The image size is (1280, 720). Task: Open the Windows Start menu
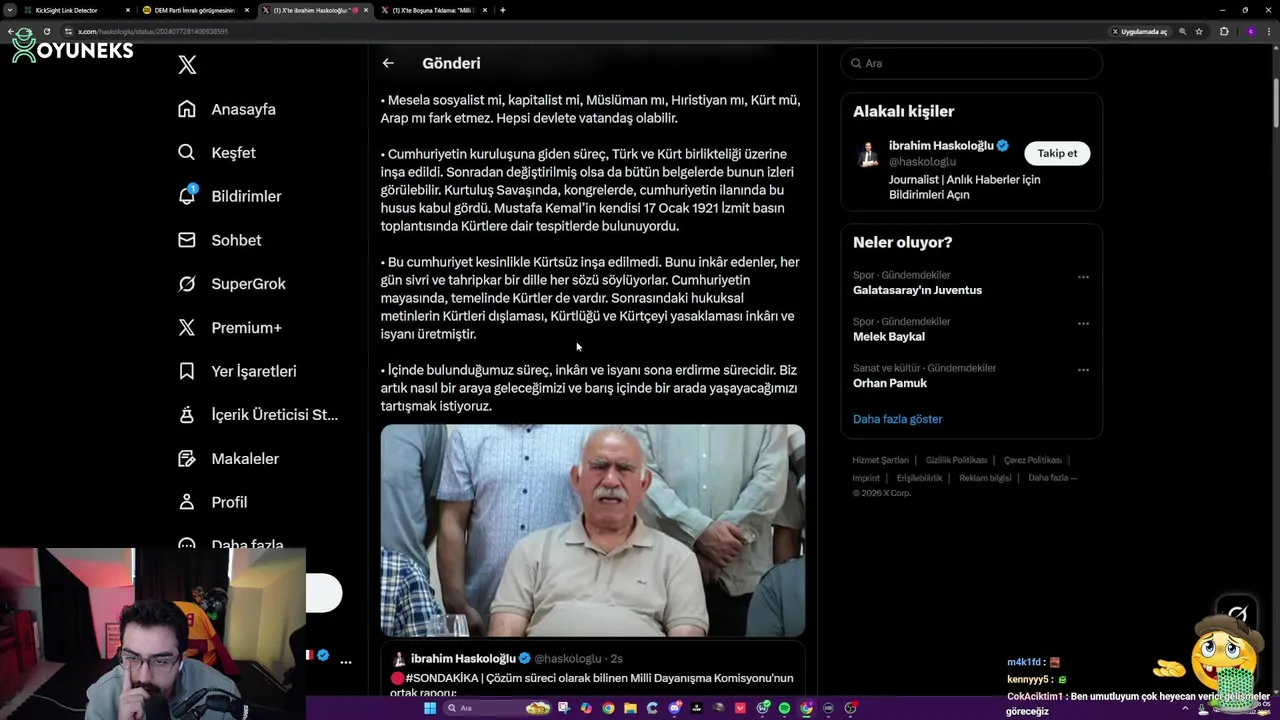(x=430, y=708)
